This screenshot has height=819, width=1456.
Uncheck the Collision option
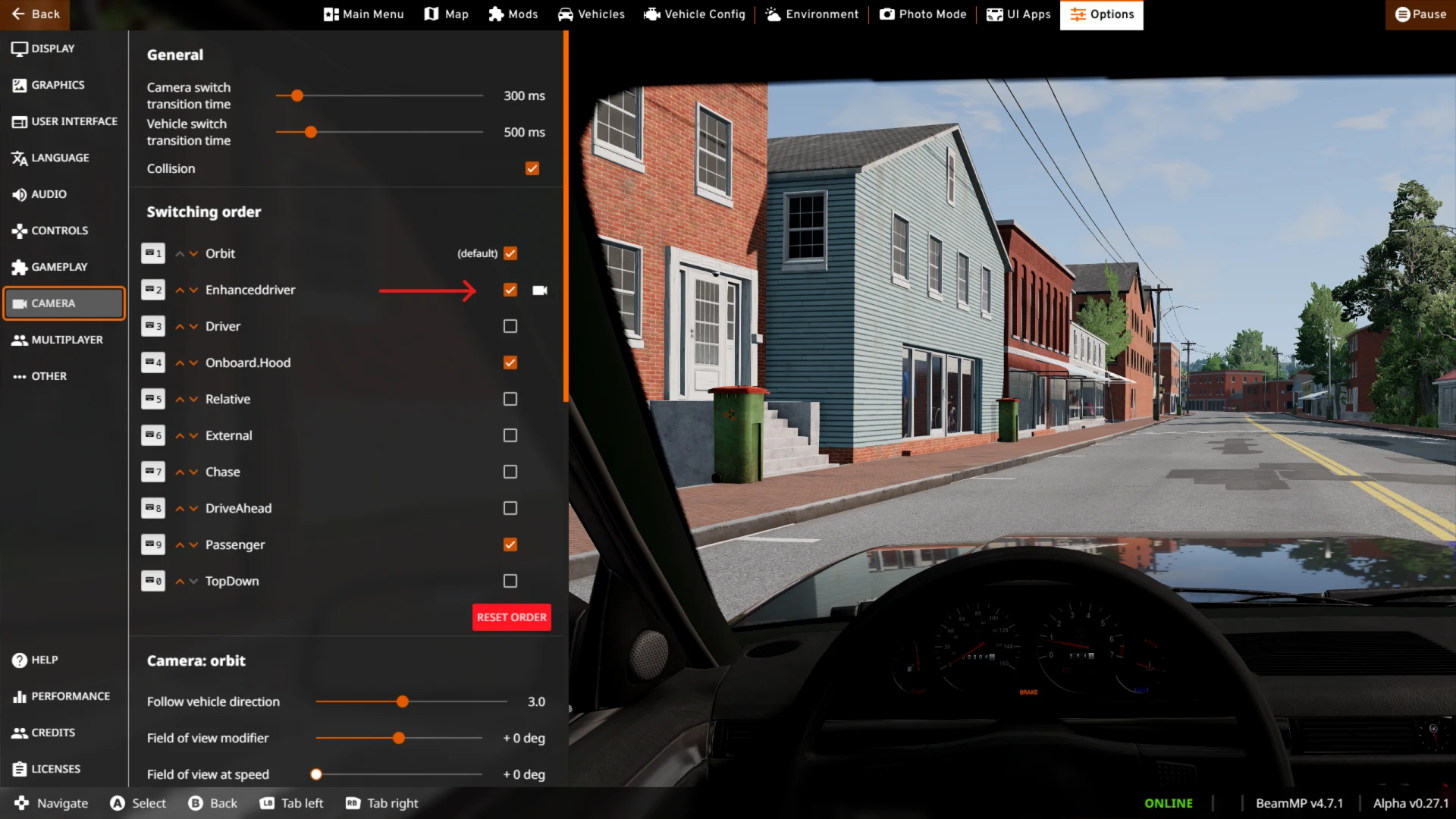[532, 168]
